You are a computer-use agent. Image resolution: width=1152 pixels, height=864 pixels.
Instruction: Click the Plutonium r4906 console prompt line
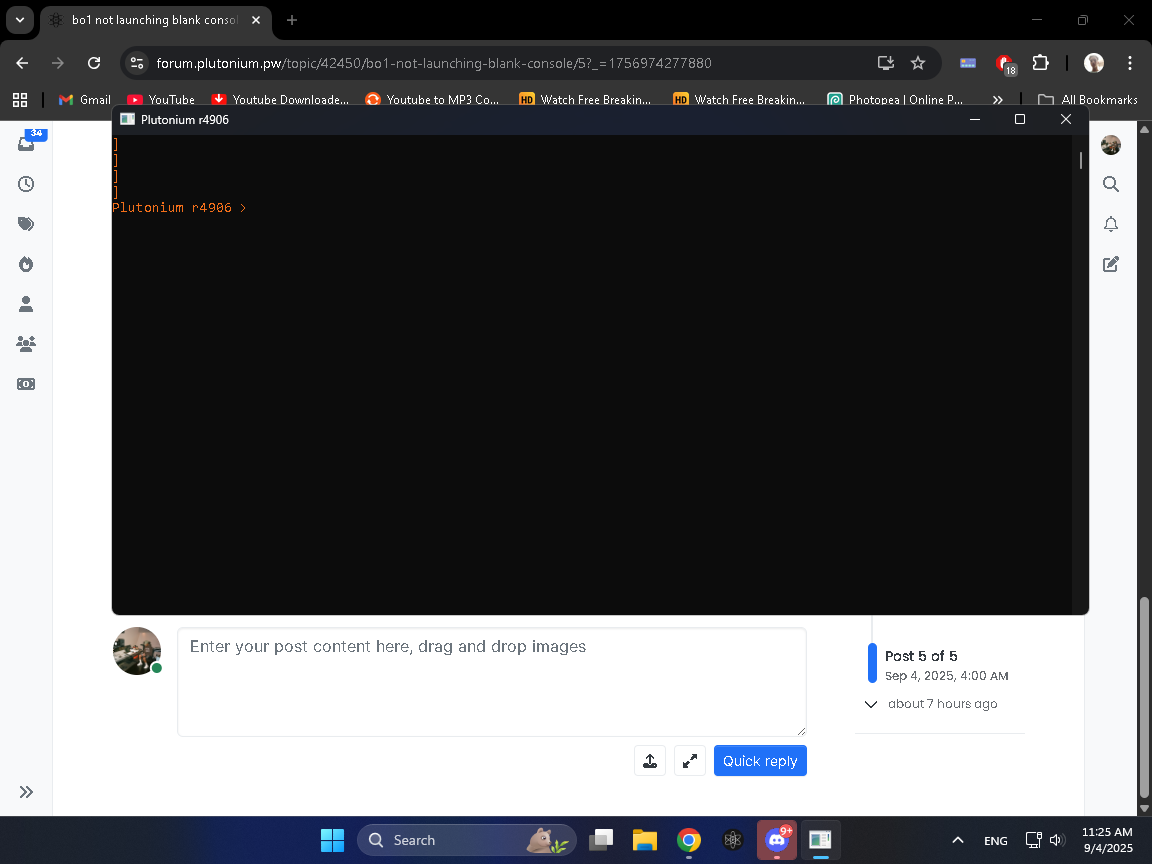[x=179, y=208]
